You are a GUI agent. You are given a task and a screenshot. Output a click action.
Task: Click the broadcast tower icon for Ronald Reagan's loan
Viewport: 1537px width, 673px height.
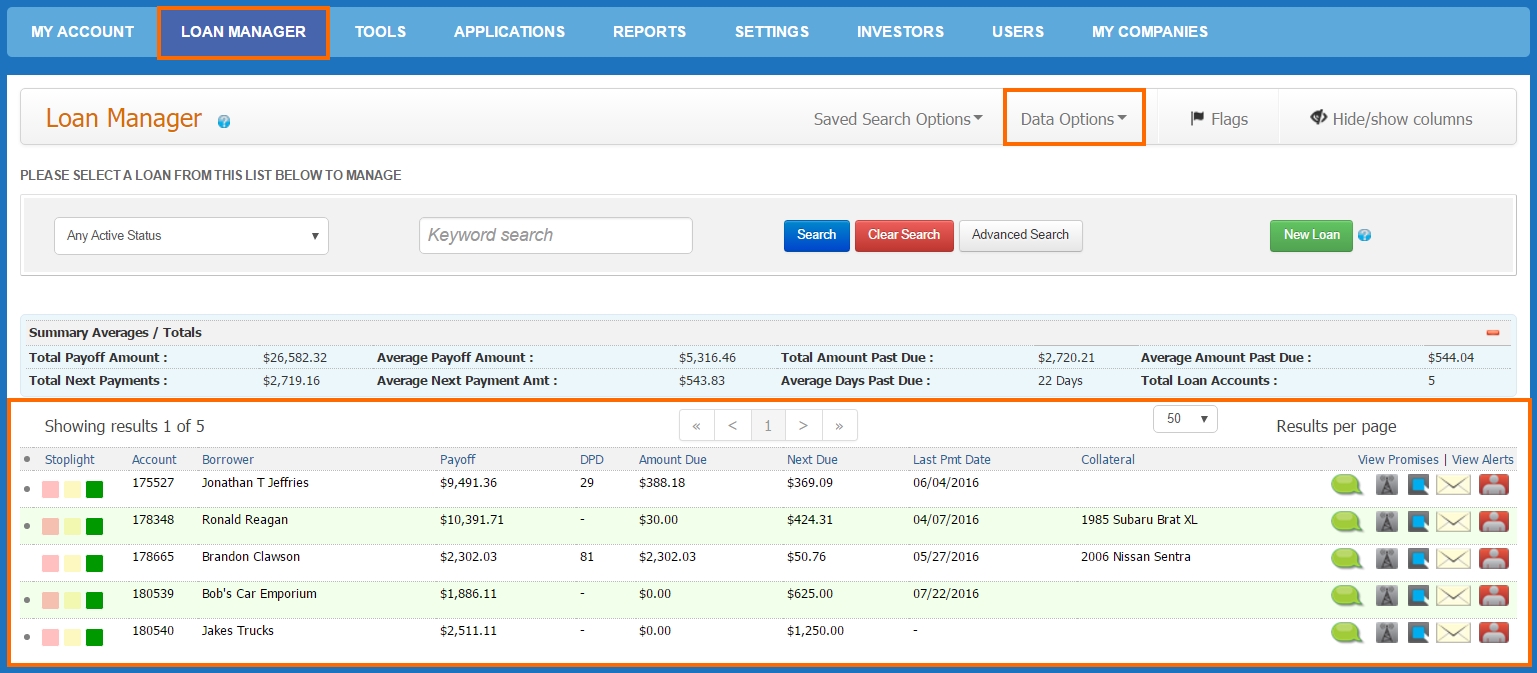pyautogui.click(x=1386, y=521)
